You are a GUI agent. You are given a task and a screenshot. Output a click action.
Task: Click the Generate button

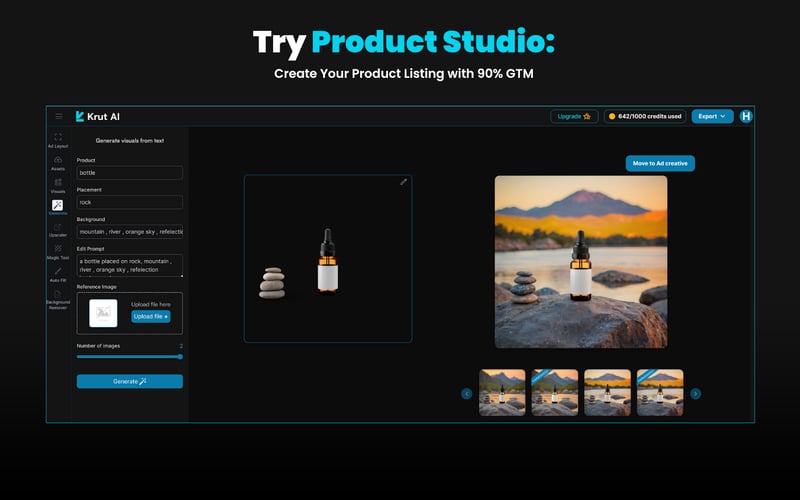point(130,381)
